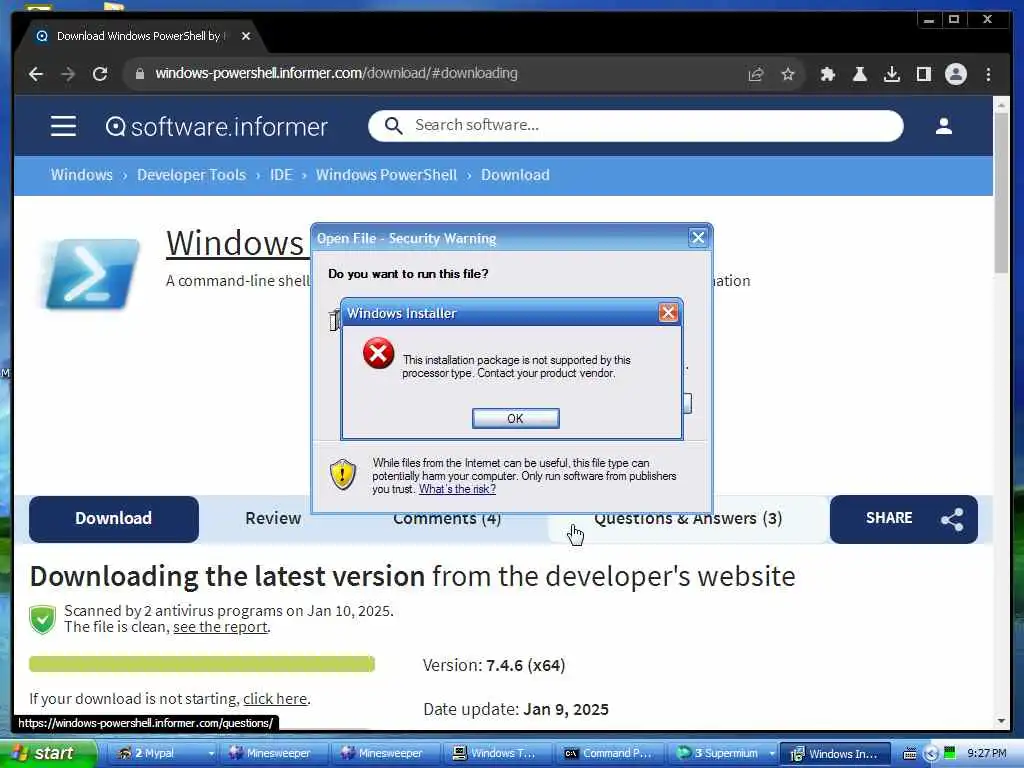Bookmark this page with the star
1024x768 pixels.
788,74
